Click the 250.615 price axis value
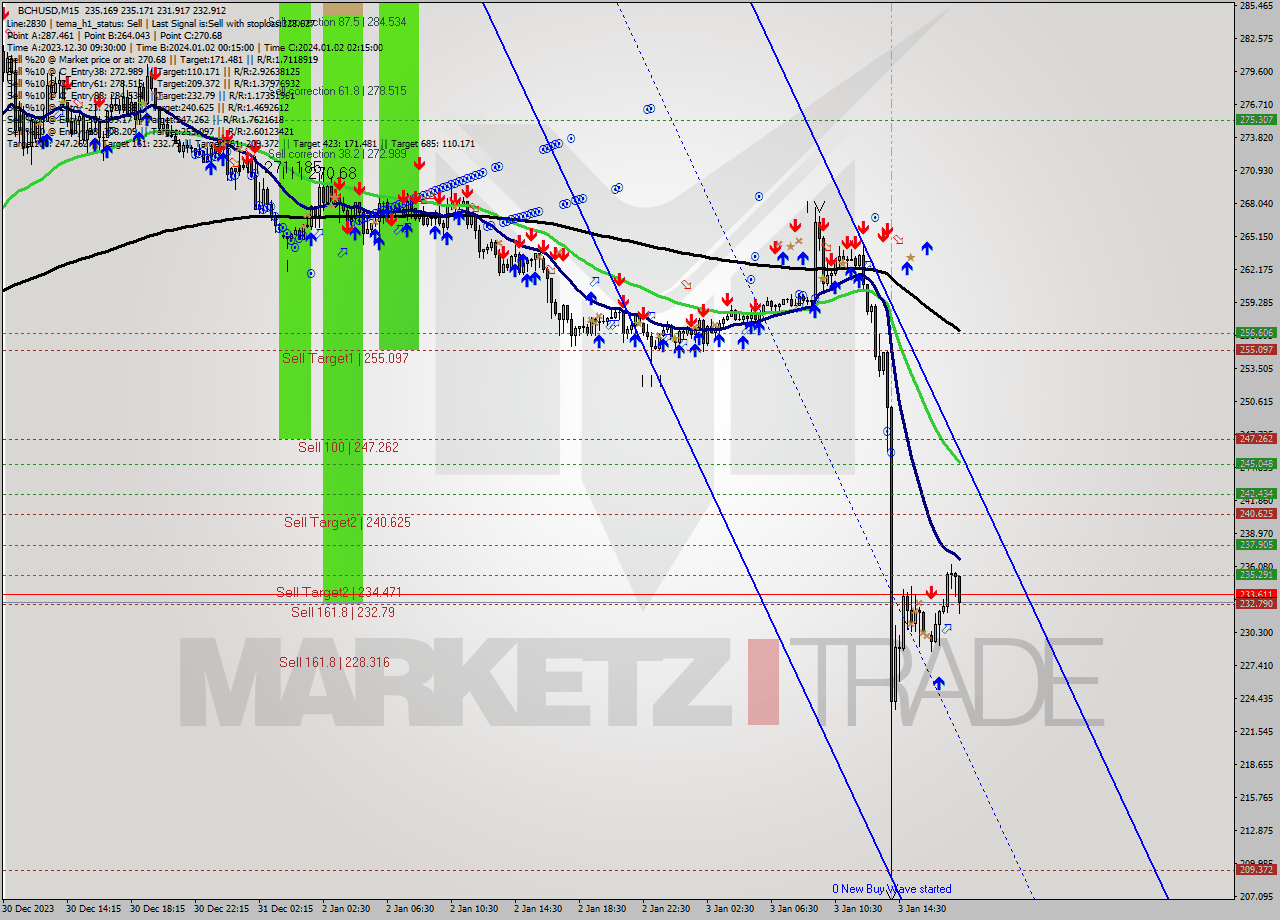The width and height of the screenshot is (1280, 920). [1256, 402]
